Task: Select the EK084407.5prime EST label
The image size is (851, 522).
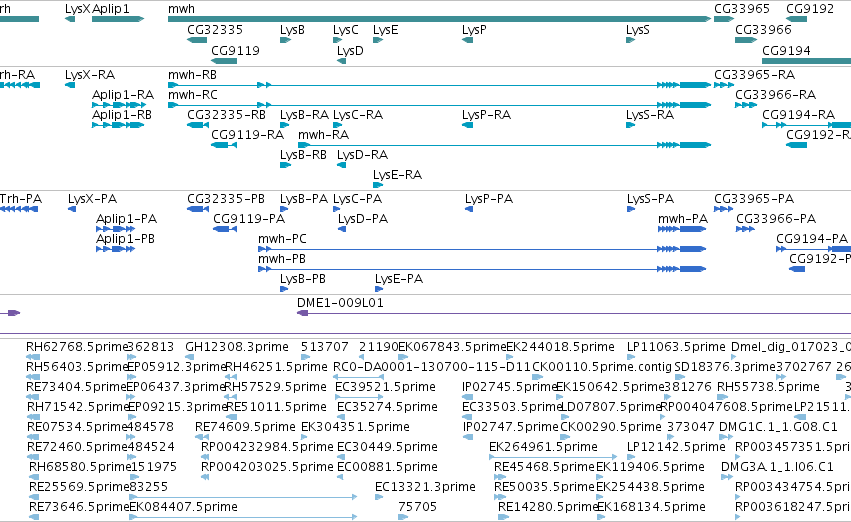Action: tap(183, 507)
